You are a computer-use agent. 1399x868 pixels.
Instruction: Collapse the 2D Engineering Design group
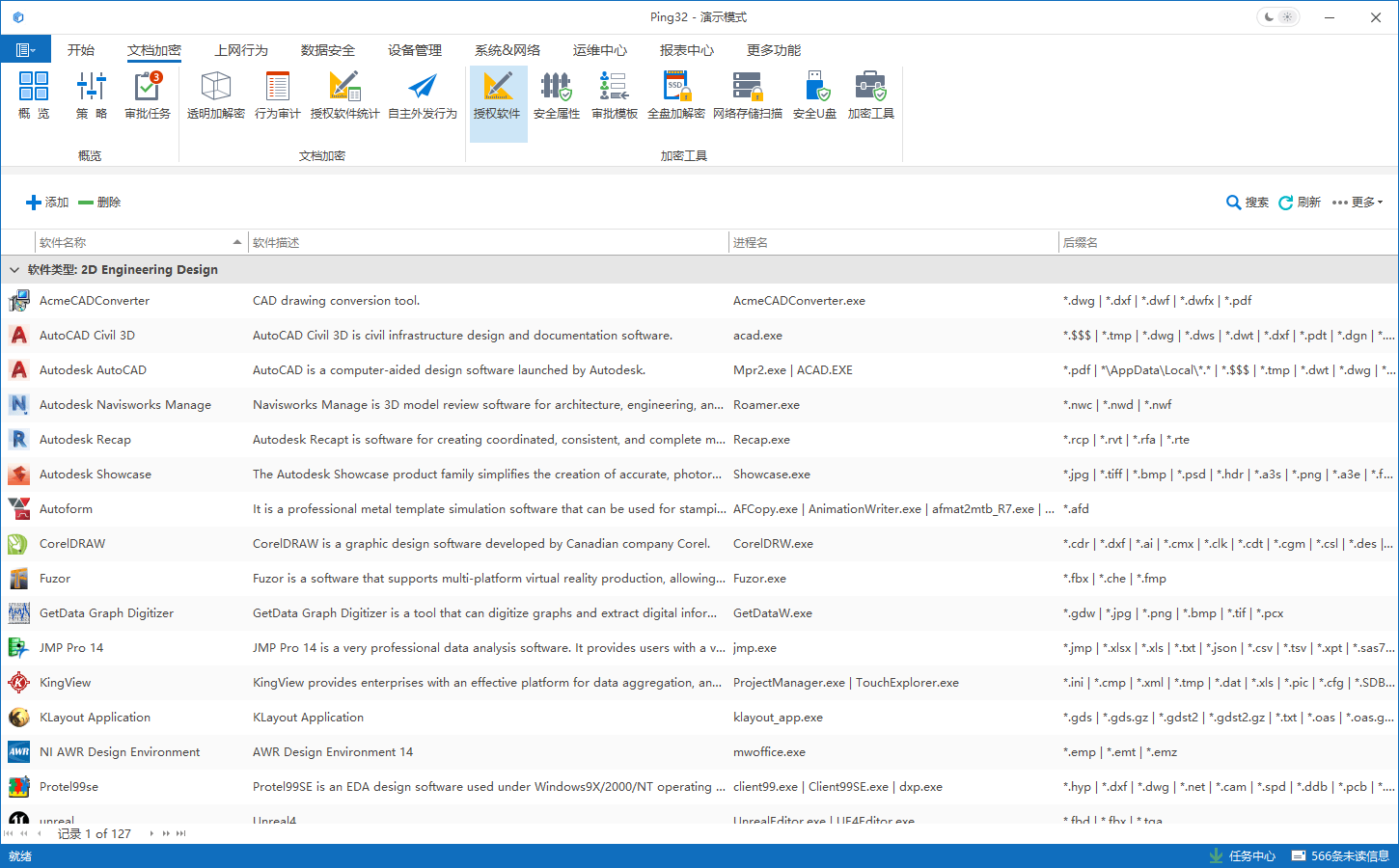[14, 270]
